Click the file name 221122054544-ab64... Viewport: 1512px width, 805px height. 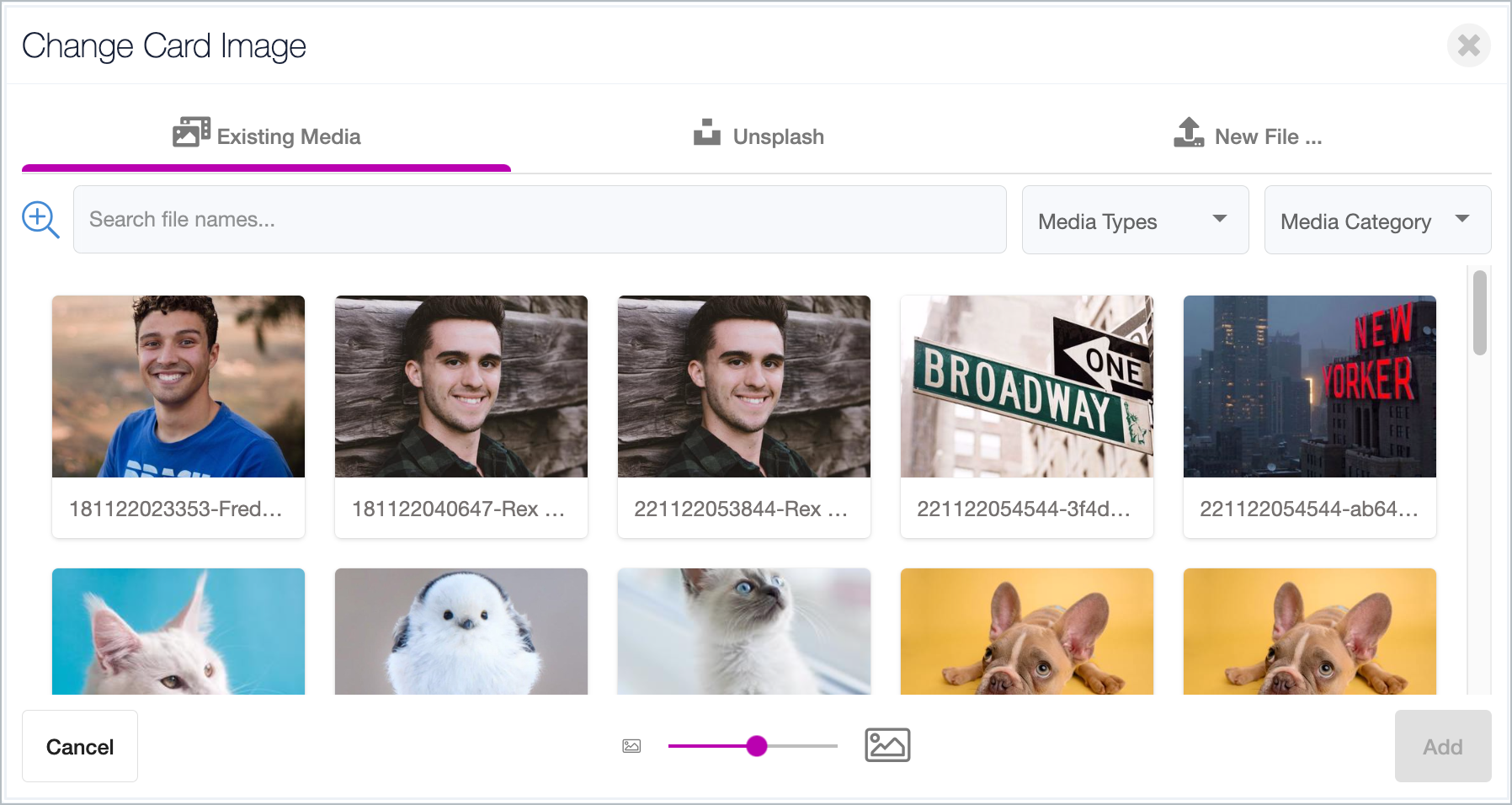1309,509
